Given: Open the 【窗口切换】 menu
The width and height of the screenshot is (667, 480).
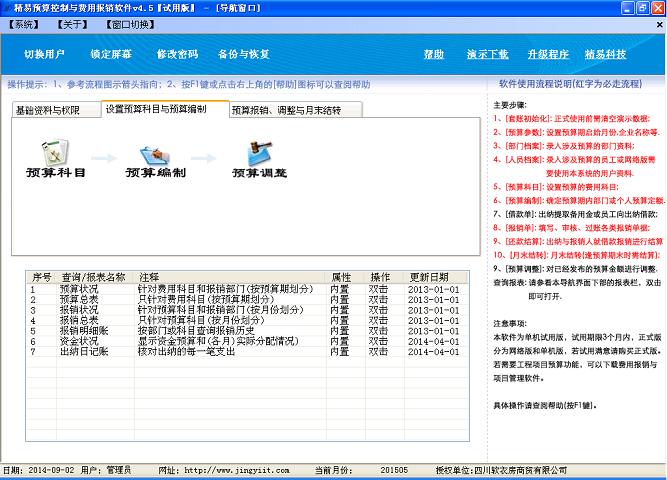Looking at the screenshot, I should click(x=130, y=25).
